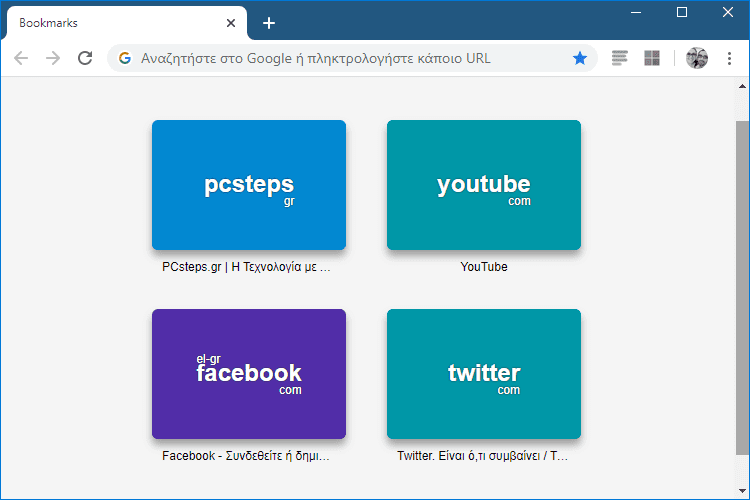750x500 pixels.
Task: Click the Facebook - Συνδεθείτε caption
Action: coord(246,456)
